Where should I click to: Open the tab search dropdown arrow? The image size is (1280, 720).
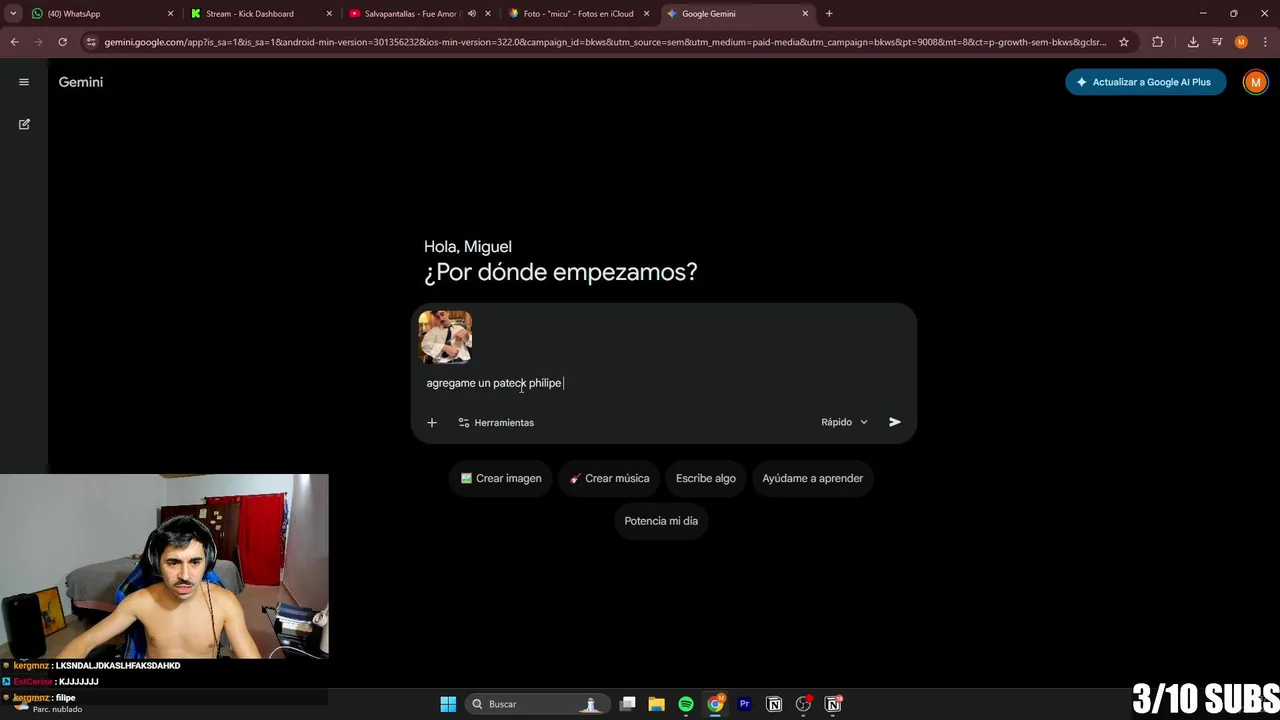13,14
